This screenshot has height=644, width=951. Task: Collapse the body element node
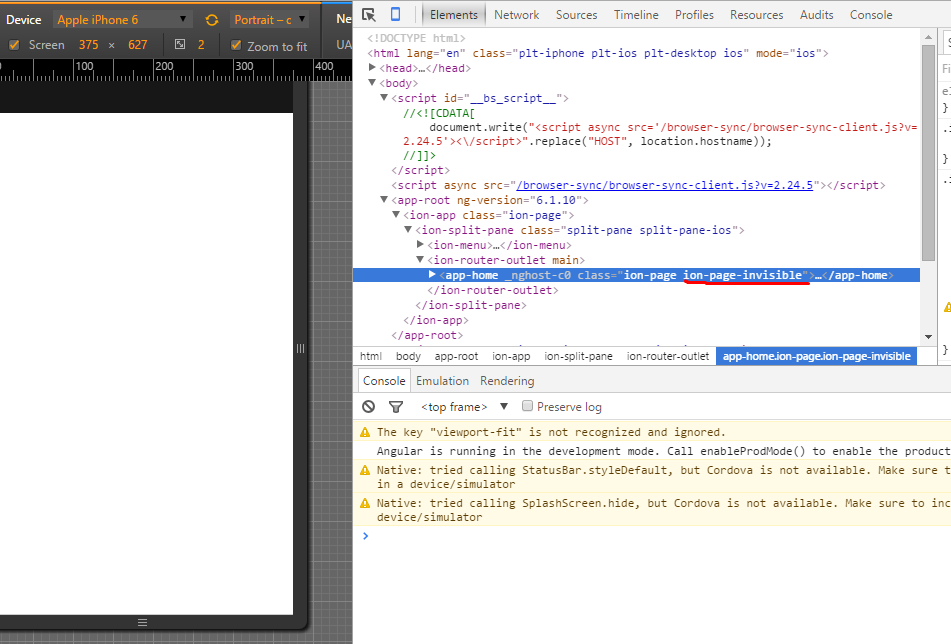pyautogui.click(x=372, y=82)
